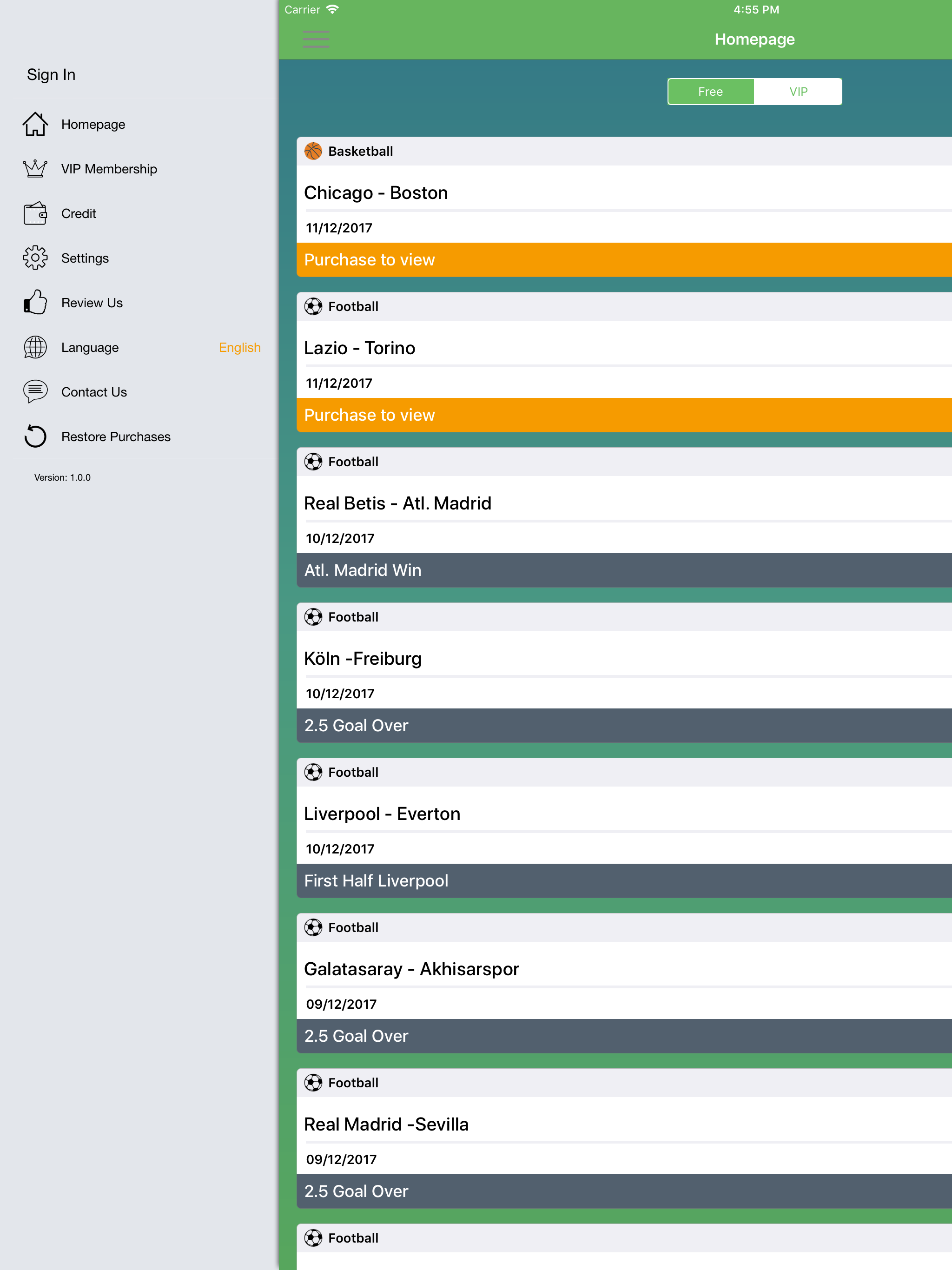
Task: Click the Restore Purchases circular arrow icon
Action: pyautogui.click(x=35, y=437)
